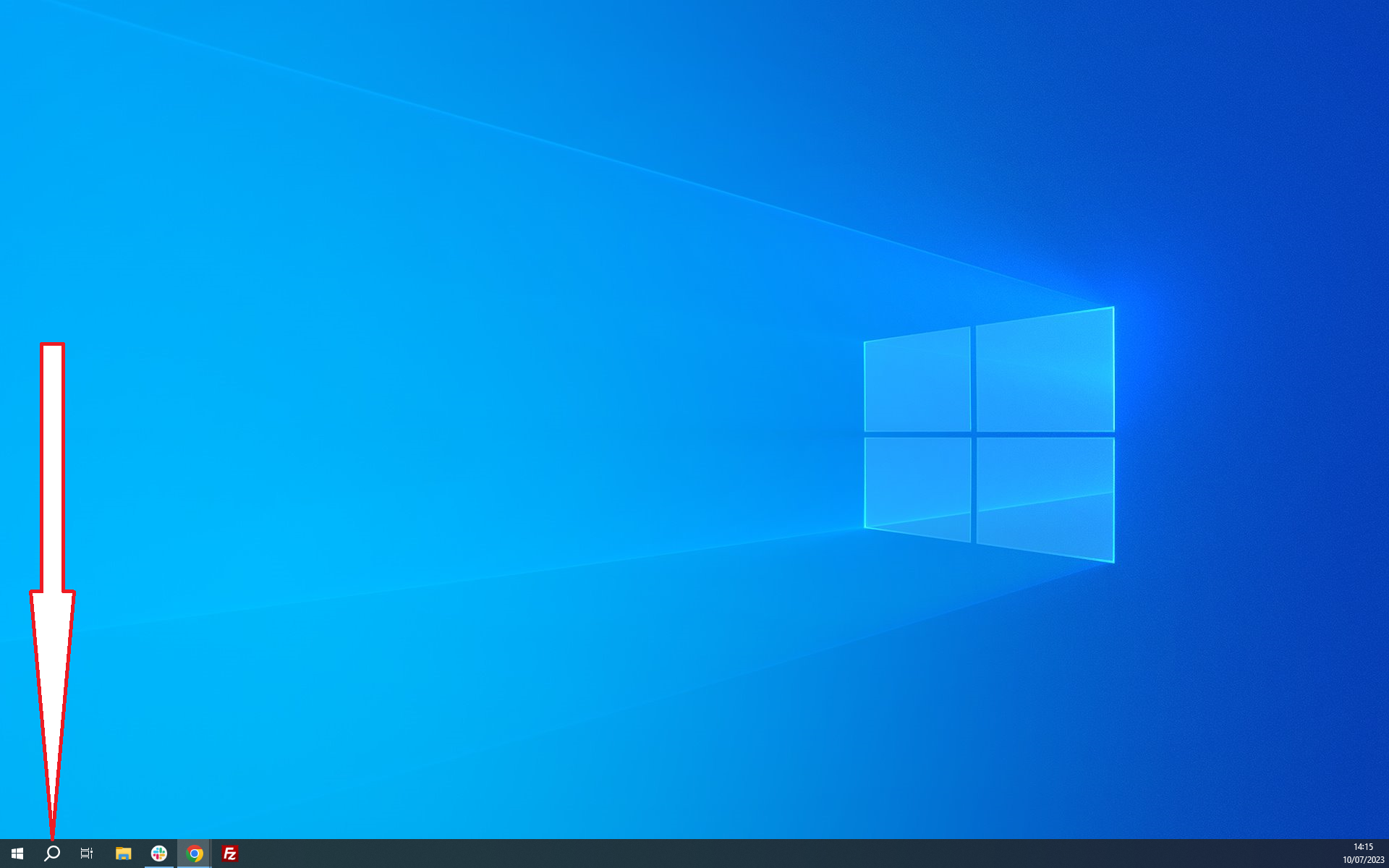This screenshot has width=1389, height=868.
Task: Click the 14:15 time in the tray
Action: click(x=1363, y=847)
